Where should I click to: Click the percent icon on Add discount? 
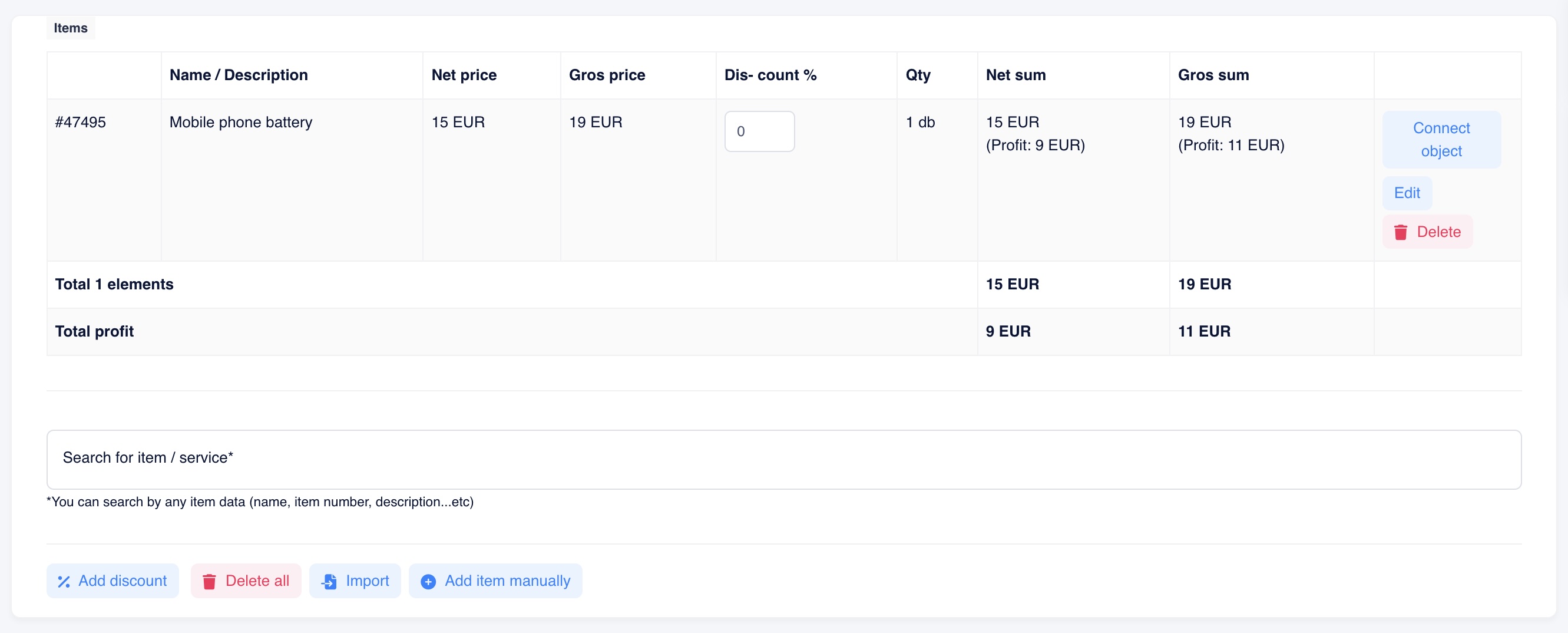[x=64, y=581]
